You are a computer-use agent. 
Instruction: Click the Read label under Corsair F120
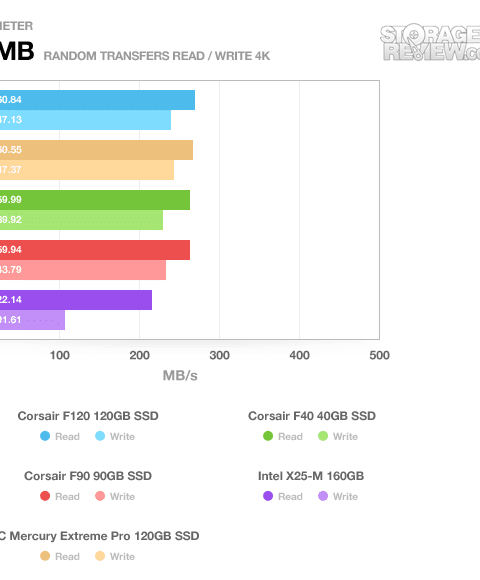(x=67, y=436)
